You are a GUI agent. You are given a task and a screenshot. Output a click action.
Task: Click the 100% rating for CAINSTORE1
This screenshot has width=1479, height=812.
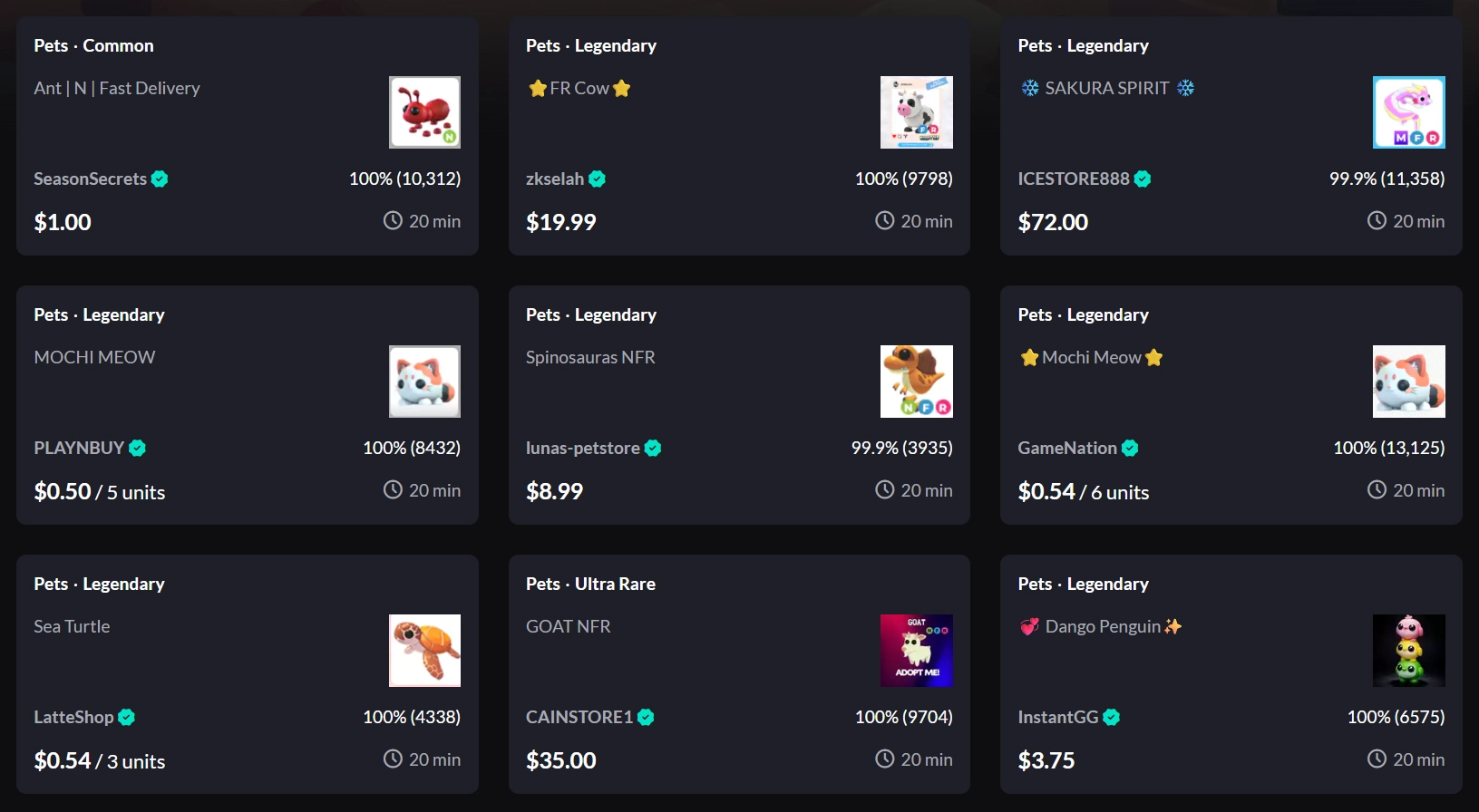[x=904, y=717]
